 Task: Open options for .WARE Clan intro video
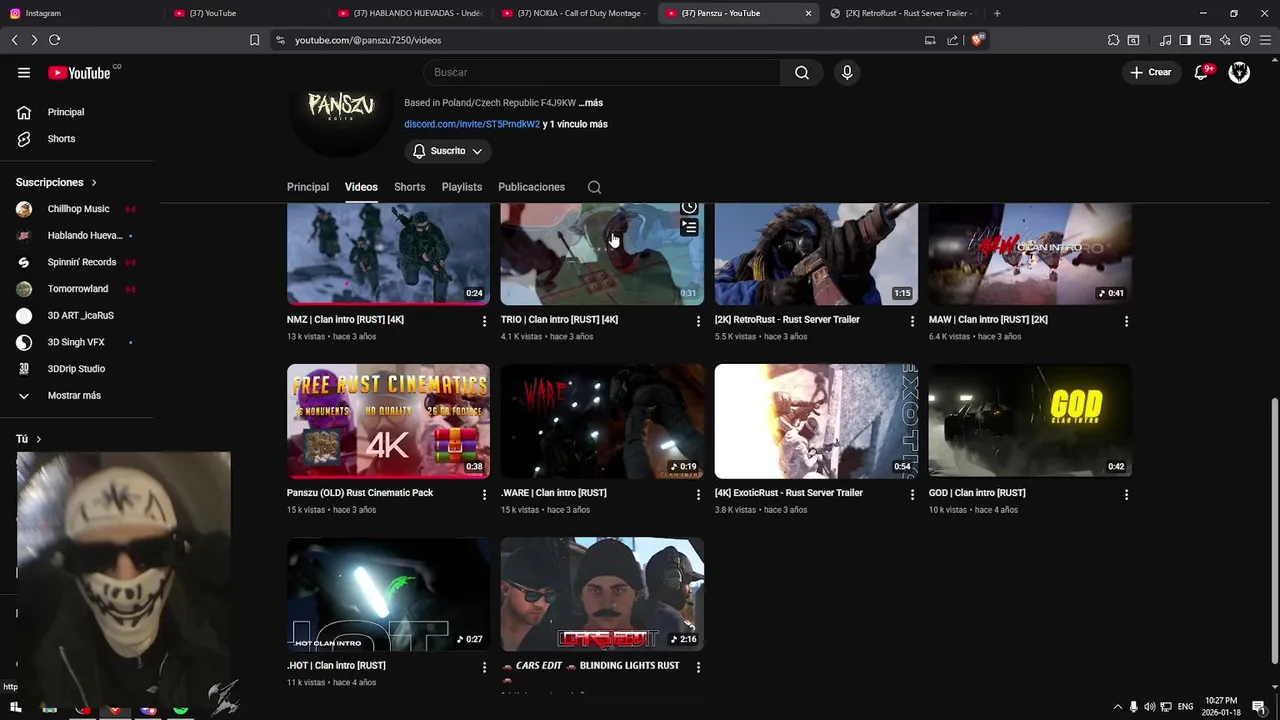(698, 494)
